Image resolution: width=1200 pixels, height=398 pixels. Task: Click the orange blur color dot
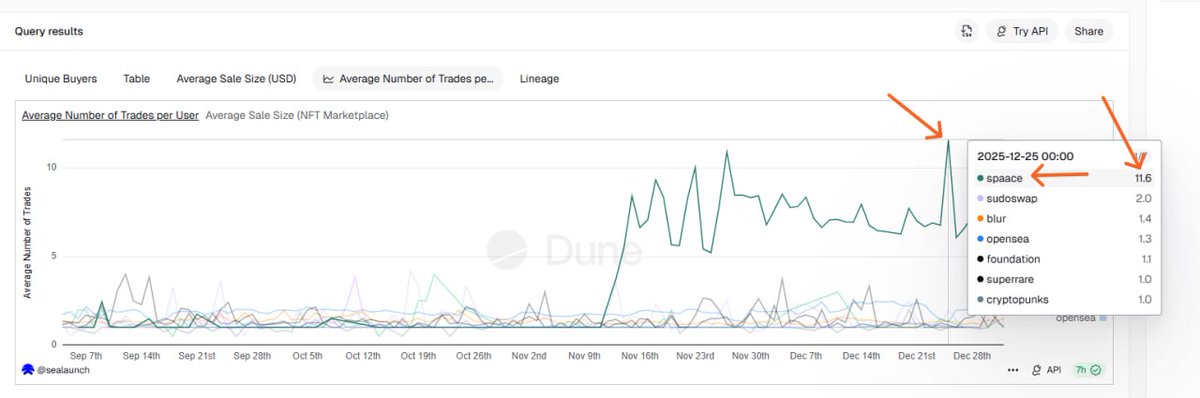pos(979,218)
